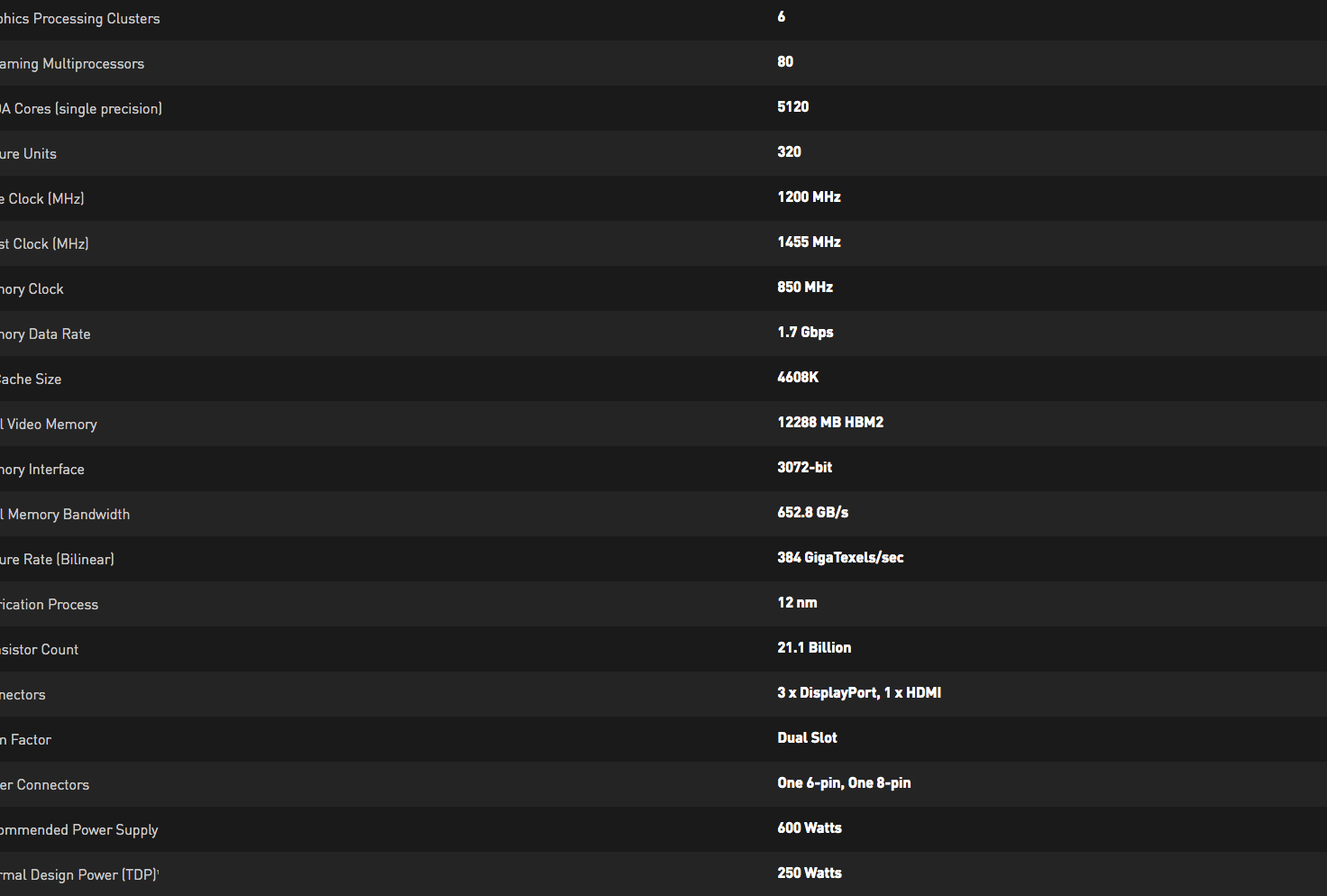
Task: Click the 850 MHz memory clock value
Action: tap(805, 288)
